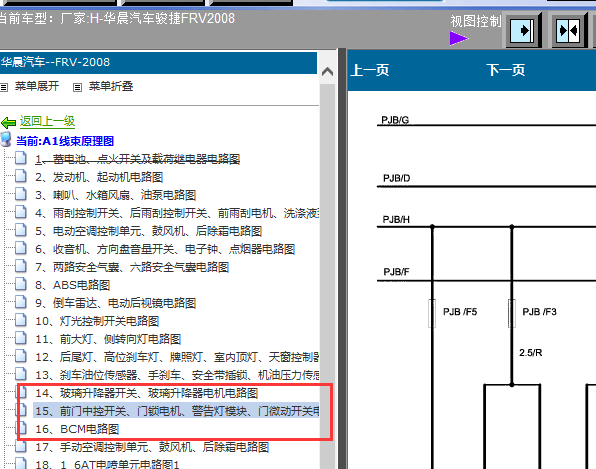This screenshot has width=596, height=469.
Task: Open 8、ABS电路图
Action: (x=73, y=285)
